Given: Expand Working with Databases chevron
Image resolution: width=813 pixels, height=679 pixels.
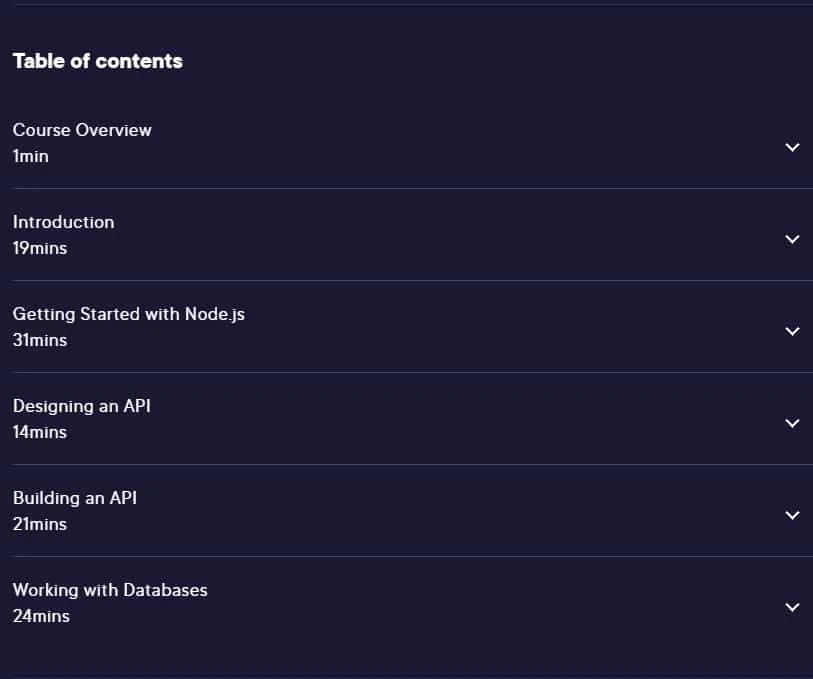Looking at the screenshot, I should pos(792,607).
